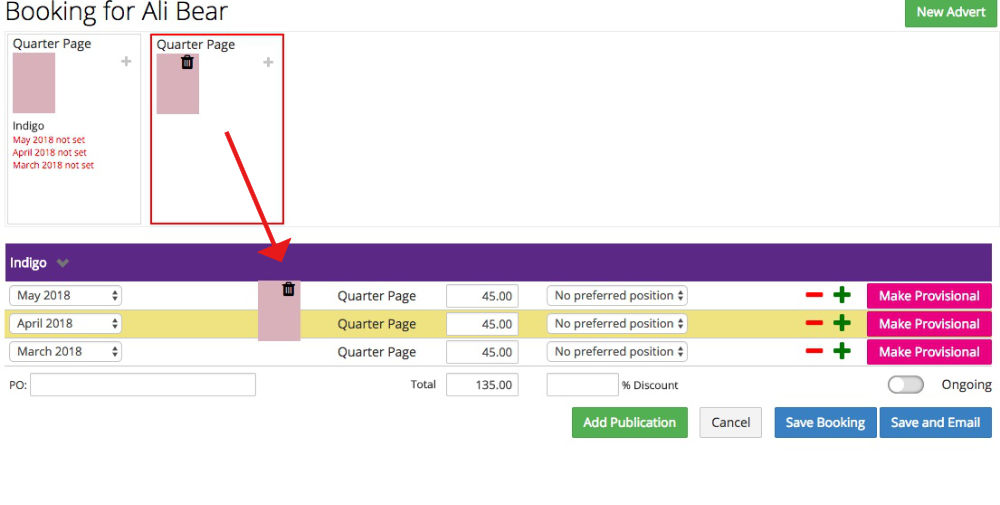Open the April 2018 month dropdown
This screenshot has height=505, width=1000.
pos(66,323)
